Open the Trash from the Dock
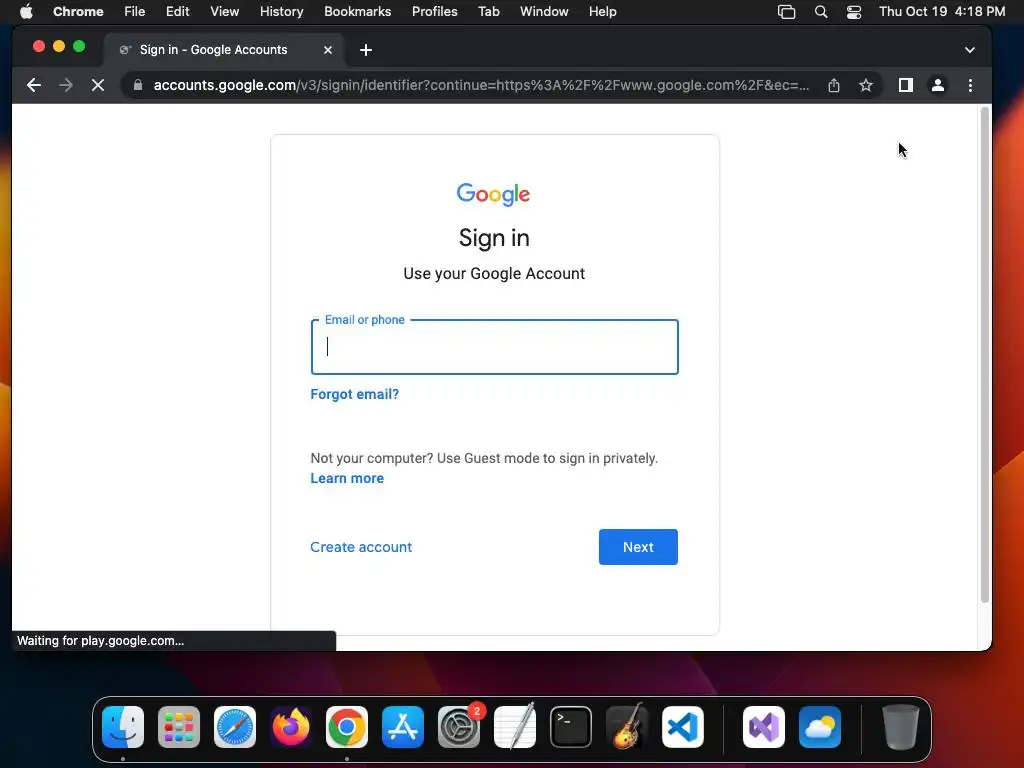This screenshot has width=1024, height=768. tap(901, 727)
